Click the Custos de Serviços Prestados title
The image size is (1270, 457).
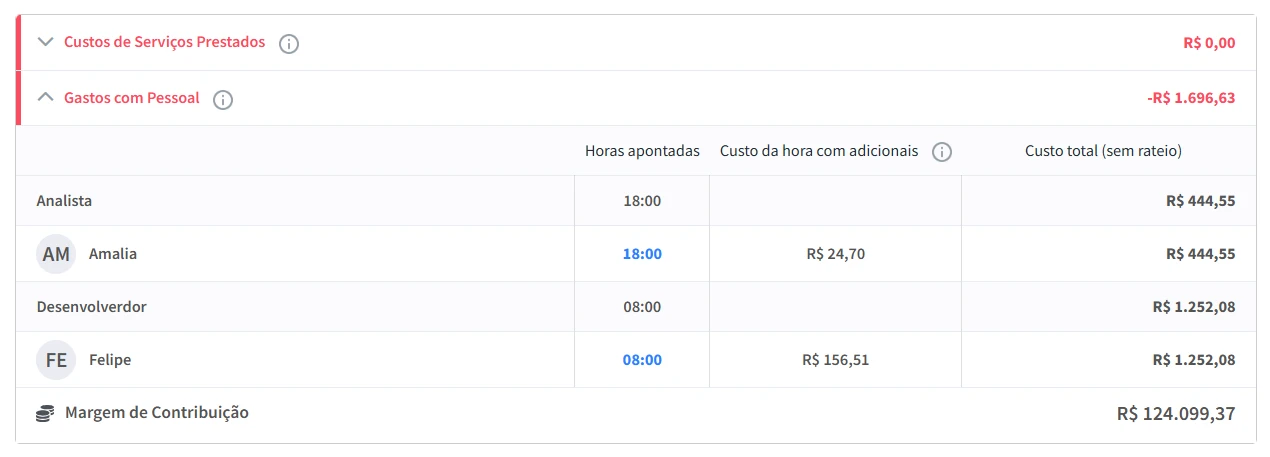164,42
